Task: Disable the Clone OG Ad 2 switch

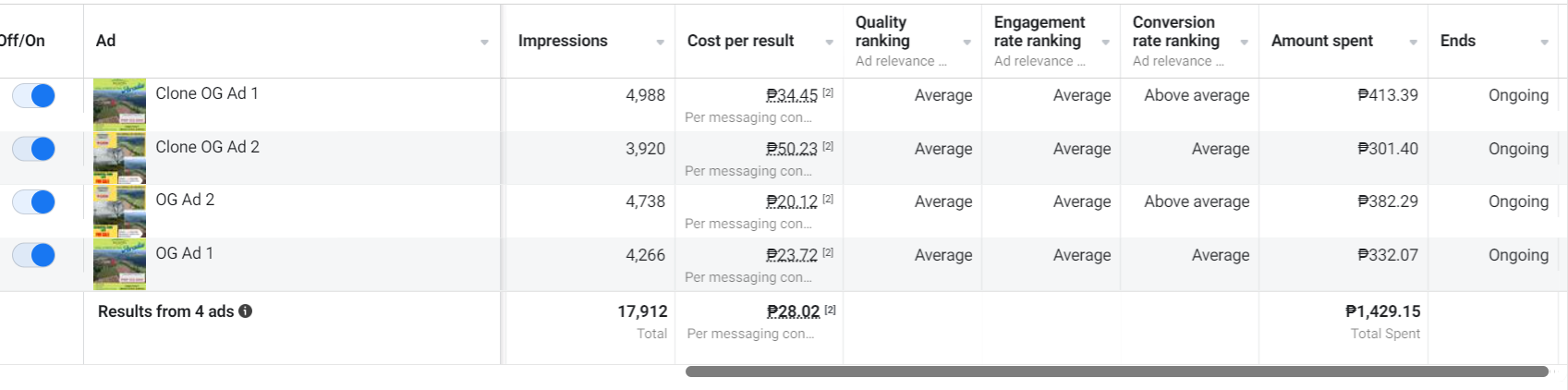Action: [x=33, y=149]
